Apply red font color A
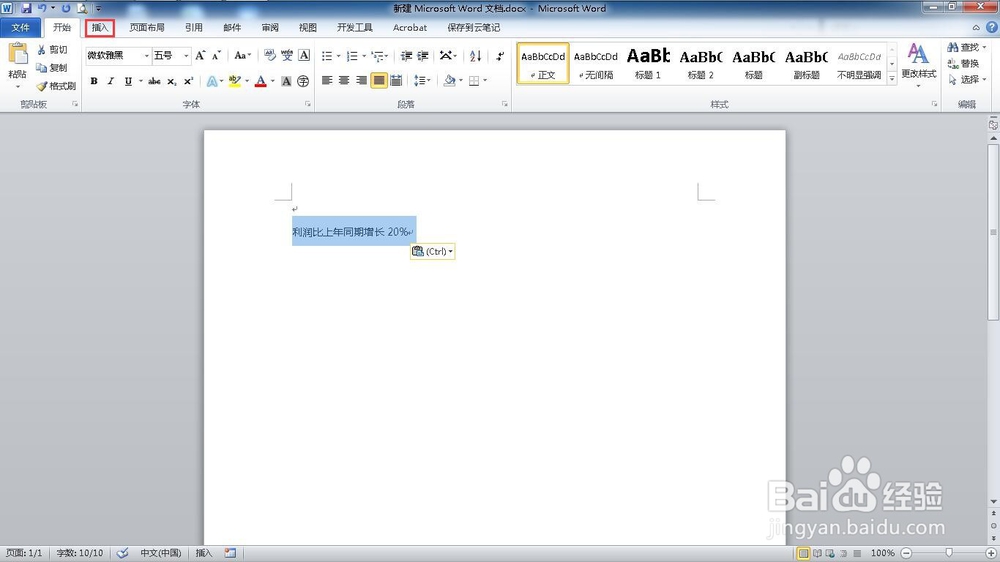This screenshot has height=562, width=1000. pyautogui.click(x=261, y=81)
